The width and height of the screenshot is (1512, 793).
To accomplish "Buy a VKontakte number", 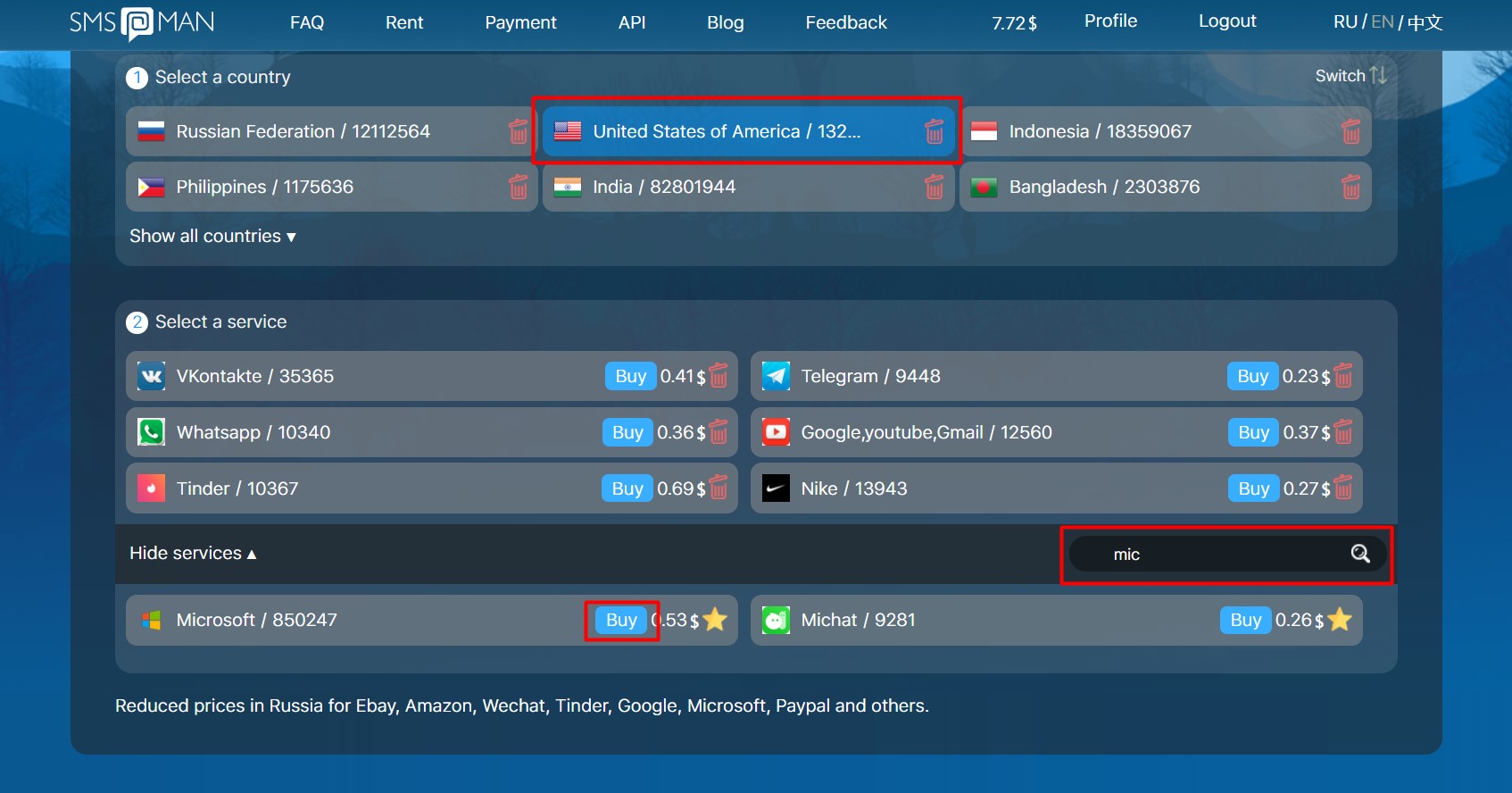I will point(630,376).
